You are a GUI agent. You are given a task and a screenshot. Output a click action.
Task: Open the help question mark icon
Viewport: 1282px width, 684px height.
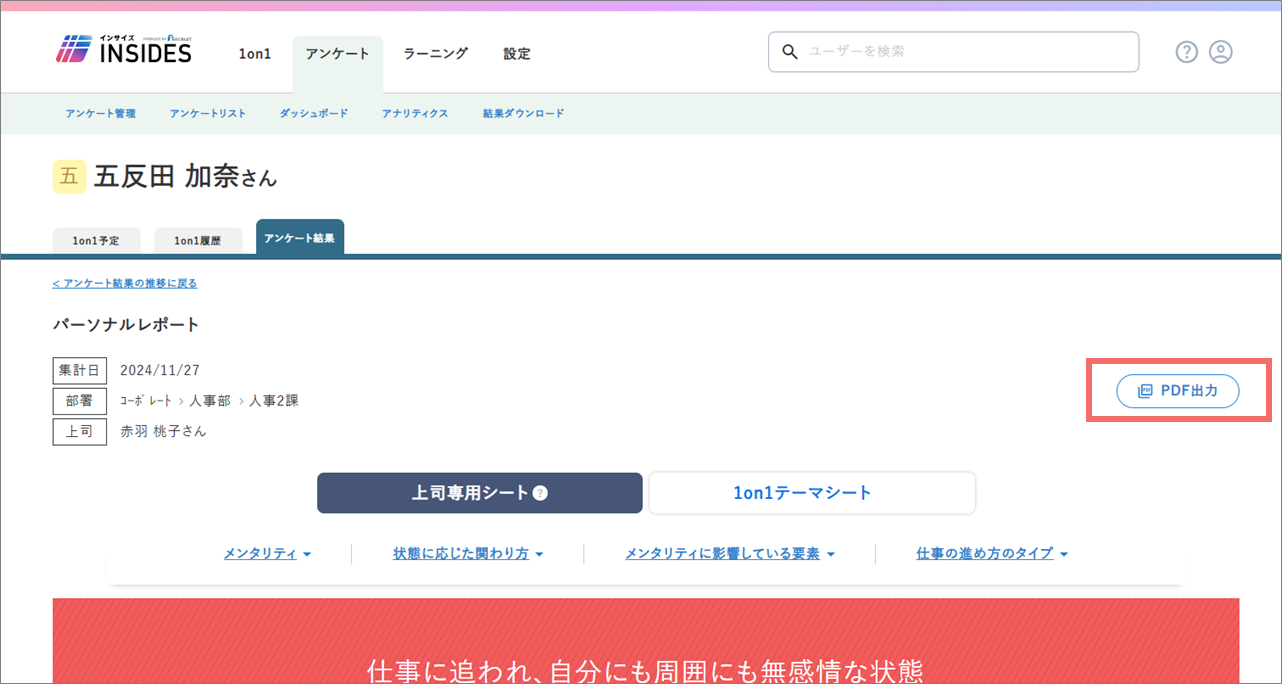click(x=1186, y=52)
